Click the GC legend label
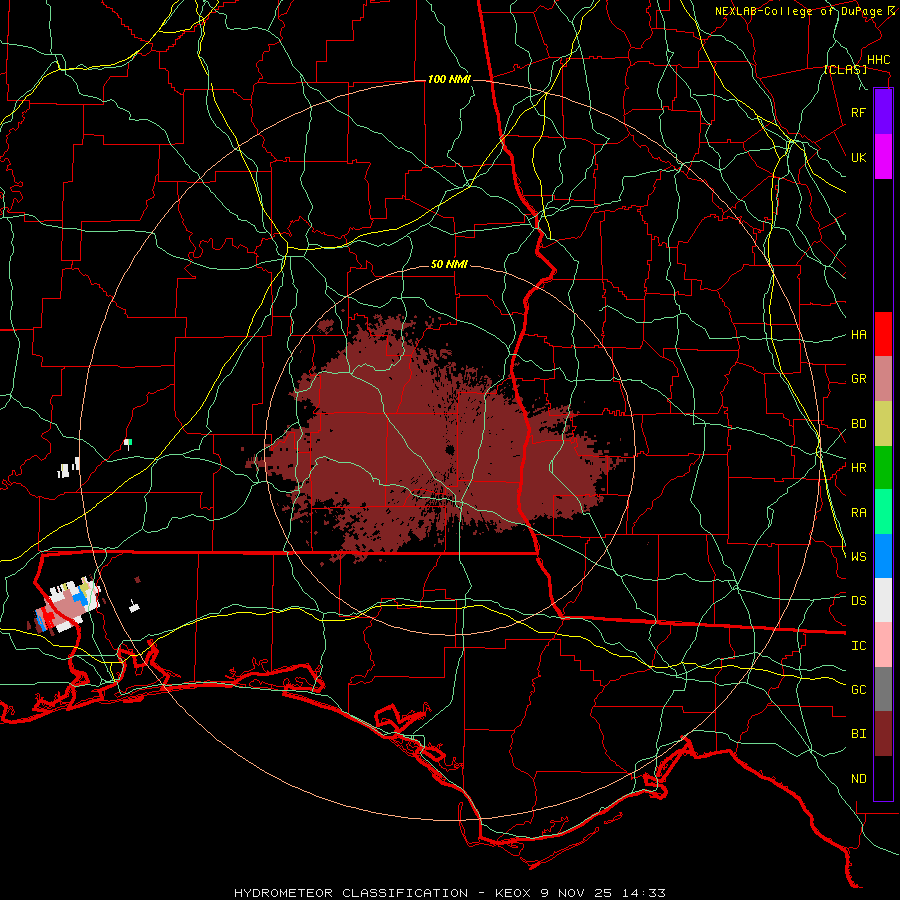900x900 pixels. [858, 690]
